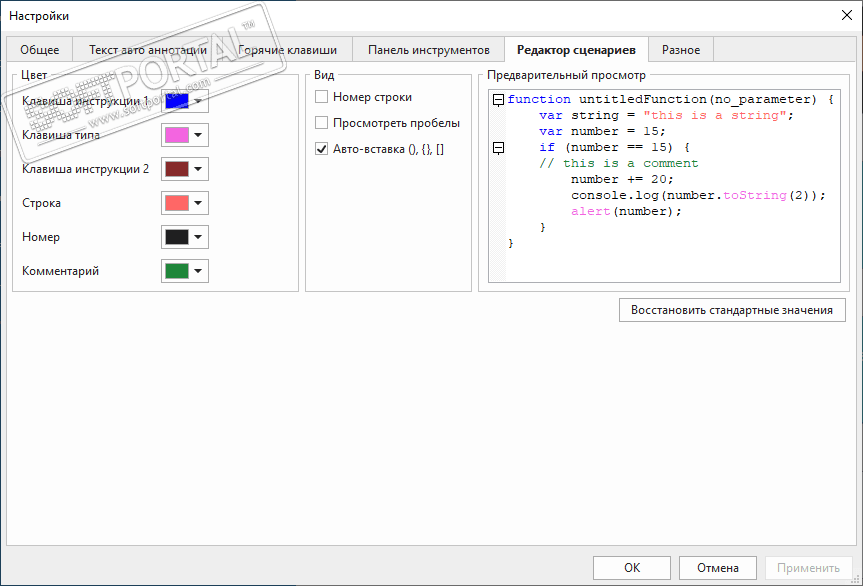Click the green Комментарий color swatch
The height and width of the screenshot is (586, 863).
177,271
